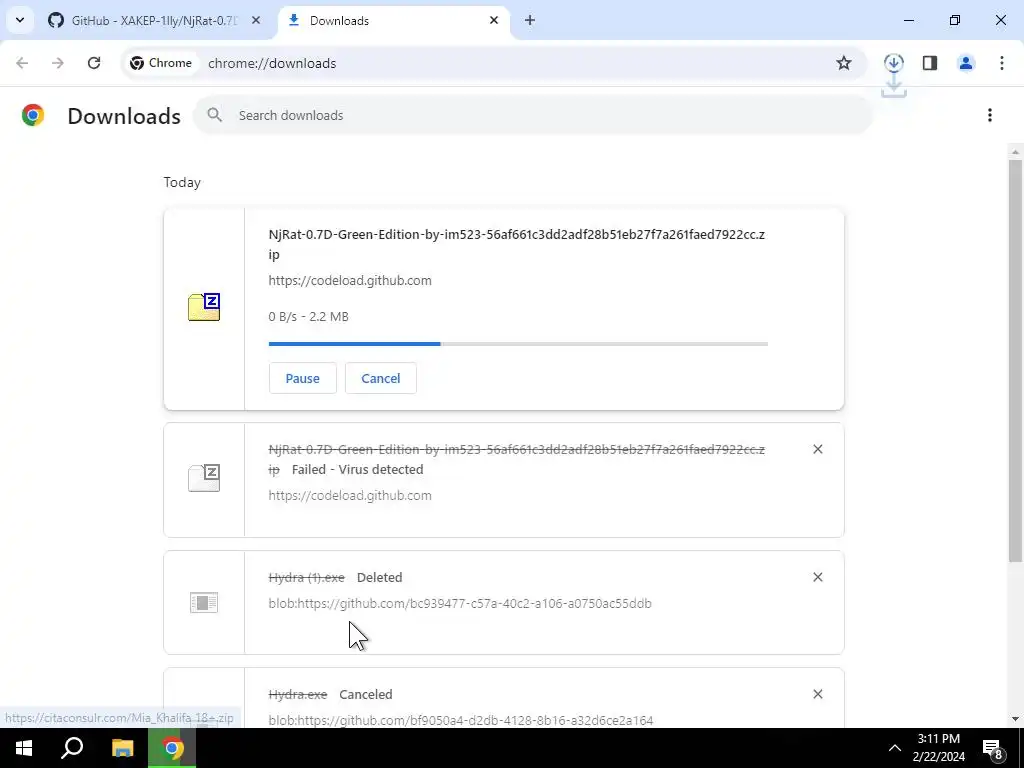The width and height of the screenshot is (1024, 768).
Task: Click the Hydra (1).exe file icon
Action: (204, 602)
